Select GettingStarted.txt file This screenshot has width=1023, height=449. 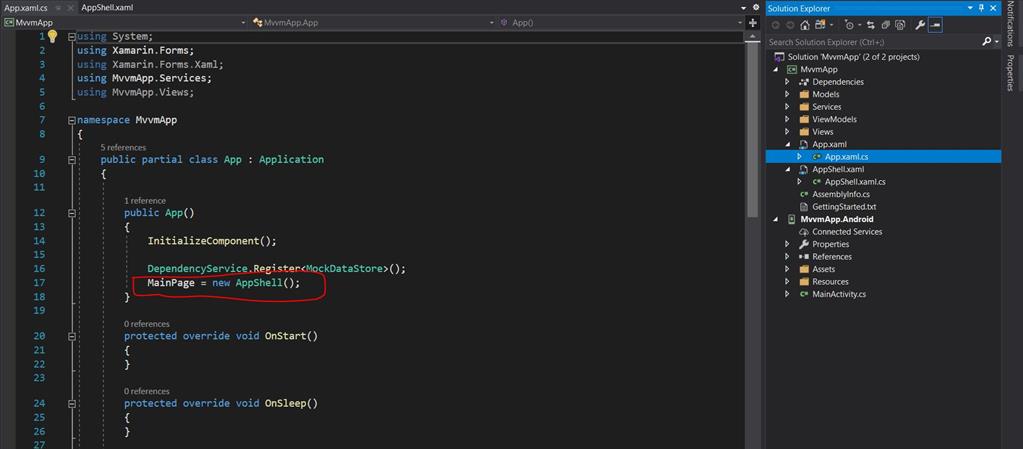click(844, 206)
